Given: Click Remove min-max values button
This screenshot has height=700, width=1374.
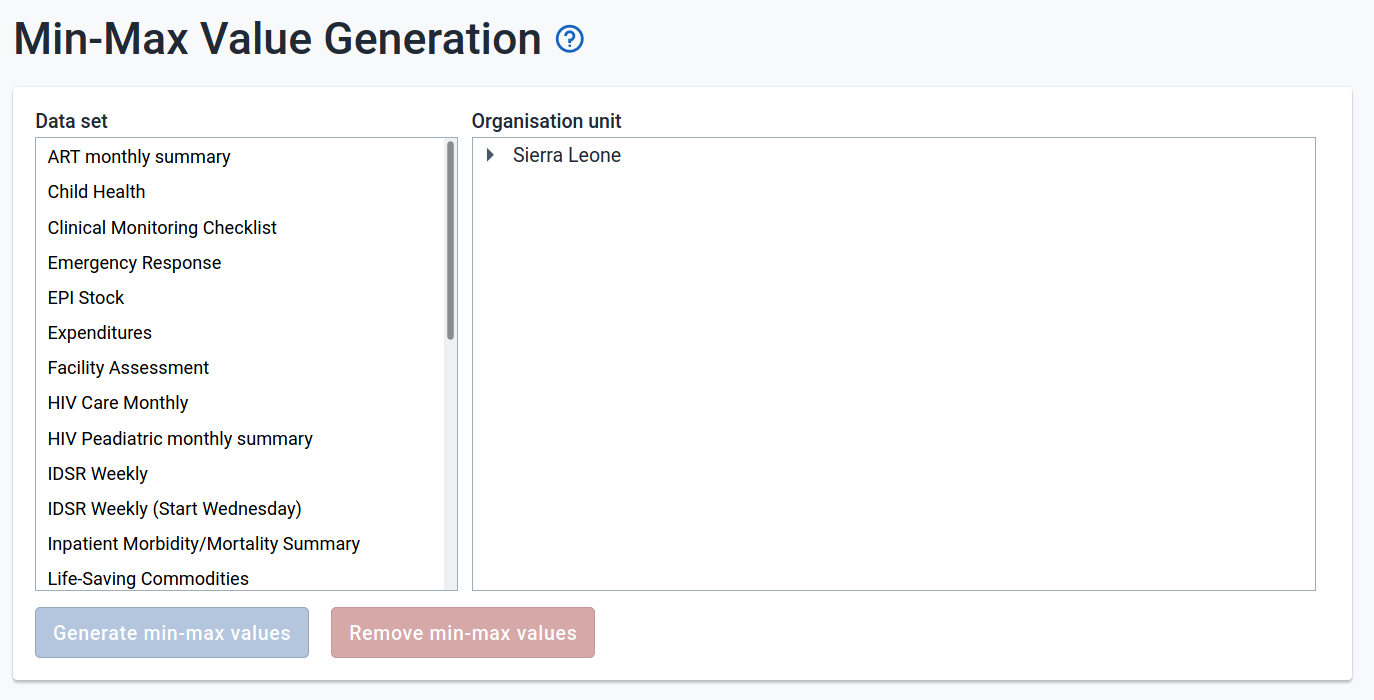Looking at the screenshot, I should point(463,633).
